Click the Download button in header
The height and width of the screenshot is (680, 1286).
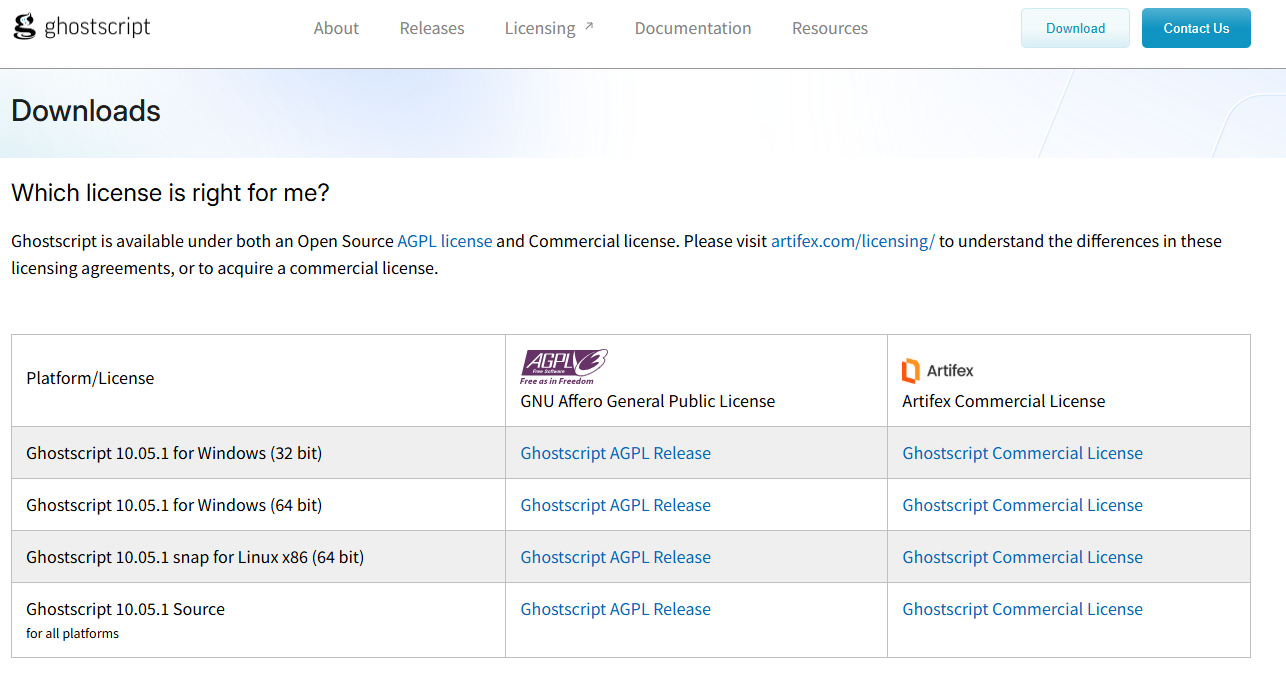1075,28
